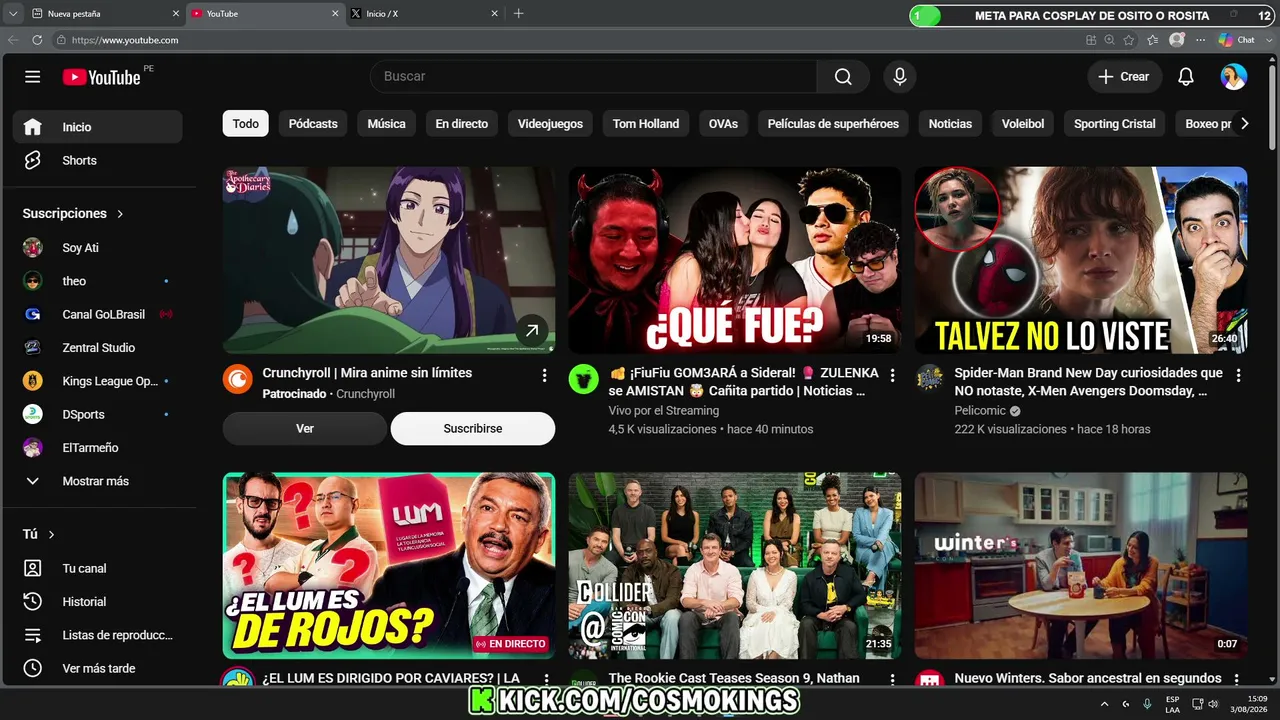Expand the Suscripciones section
The width and height of the screenshot is (1280, 720).
click(73, 214)
